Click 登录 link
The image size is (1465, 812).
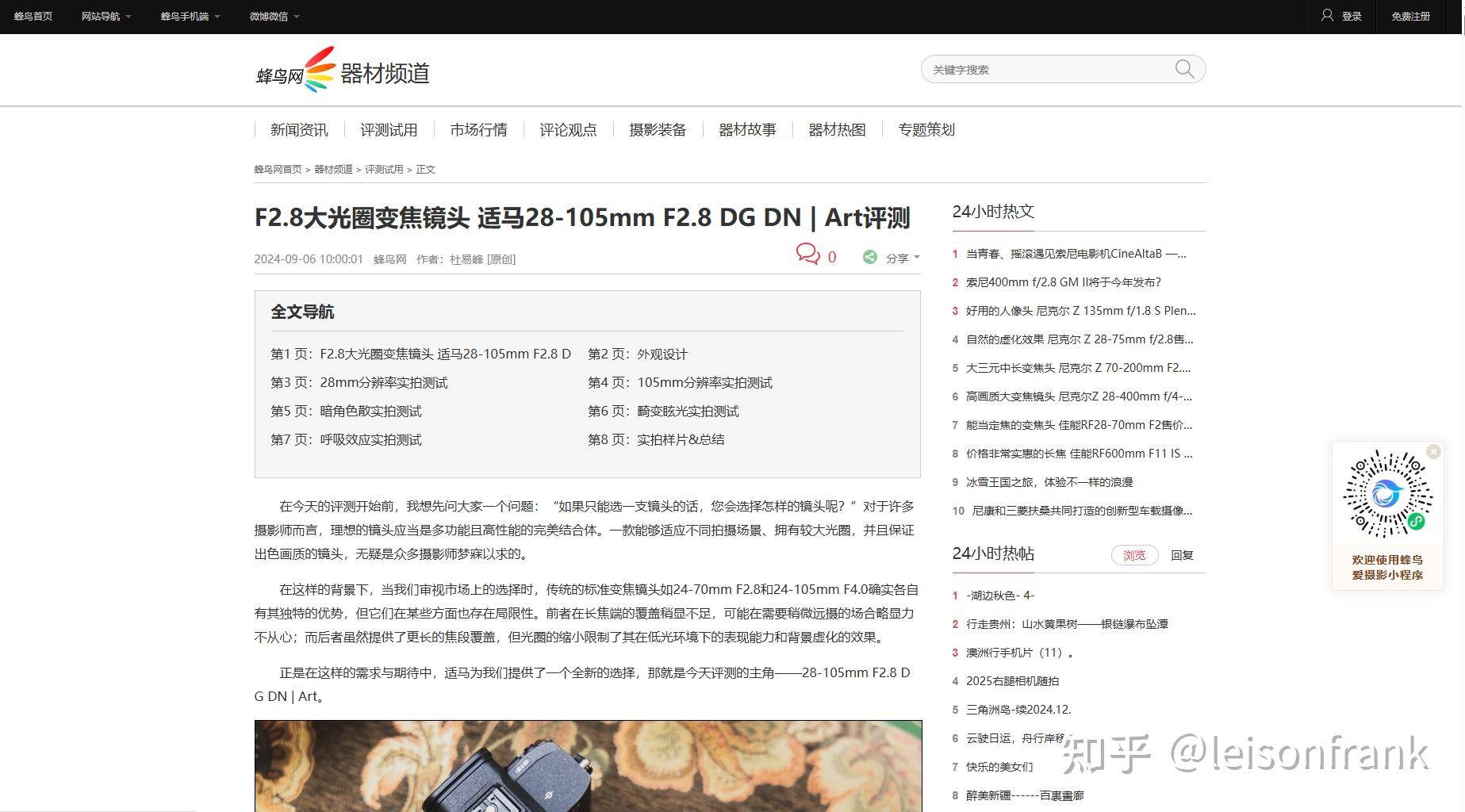point(1352,16)
